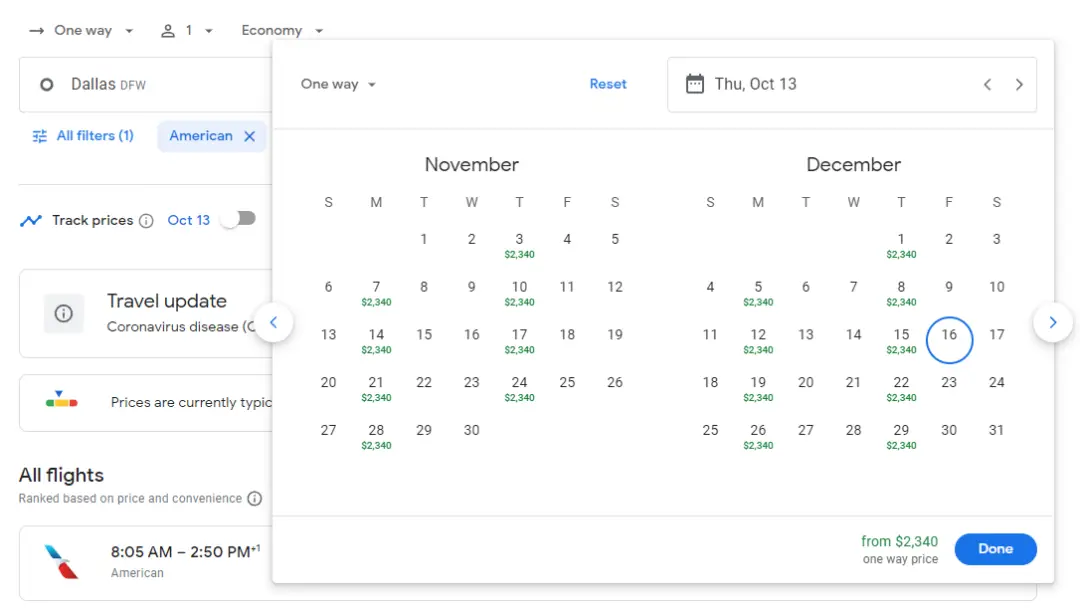Toggle the Track prices switch on

tap(238, 219)
